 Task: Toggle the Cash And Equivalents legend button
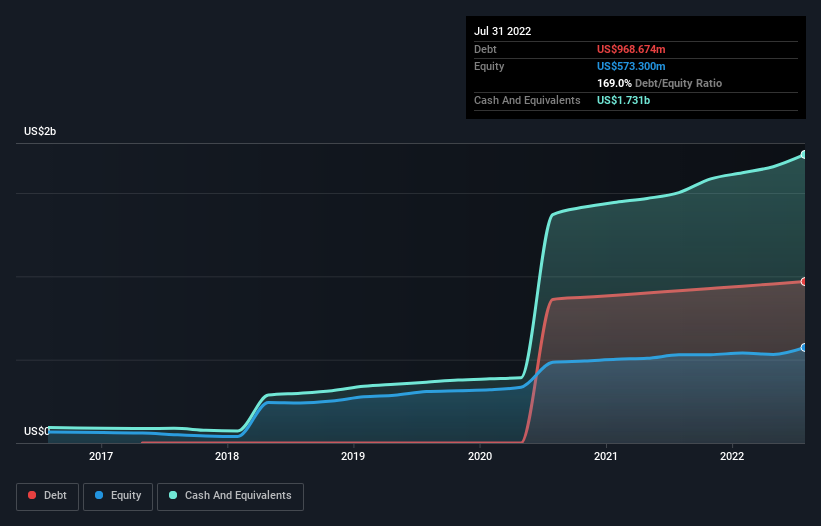click(x=230, y=496)
